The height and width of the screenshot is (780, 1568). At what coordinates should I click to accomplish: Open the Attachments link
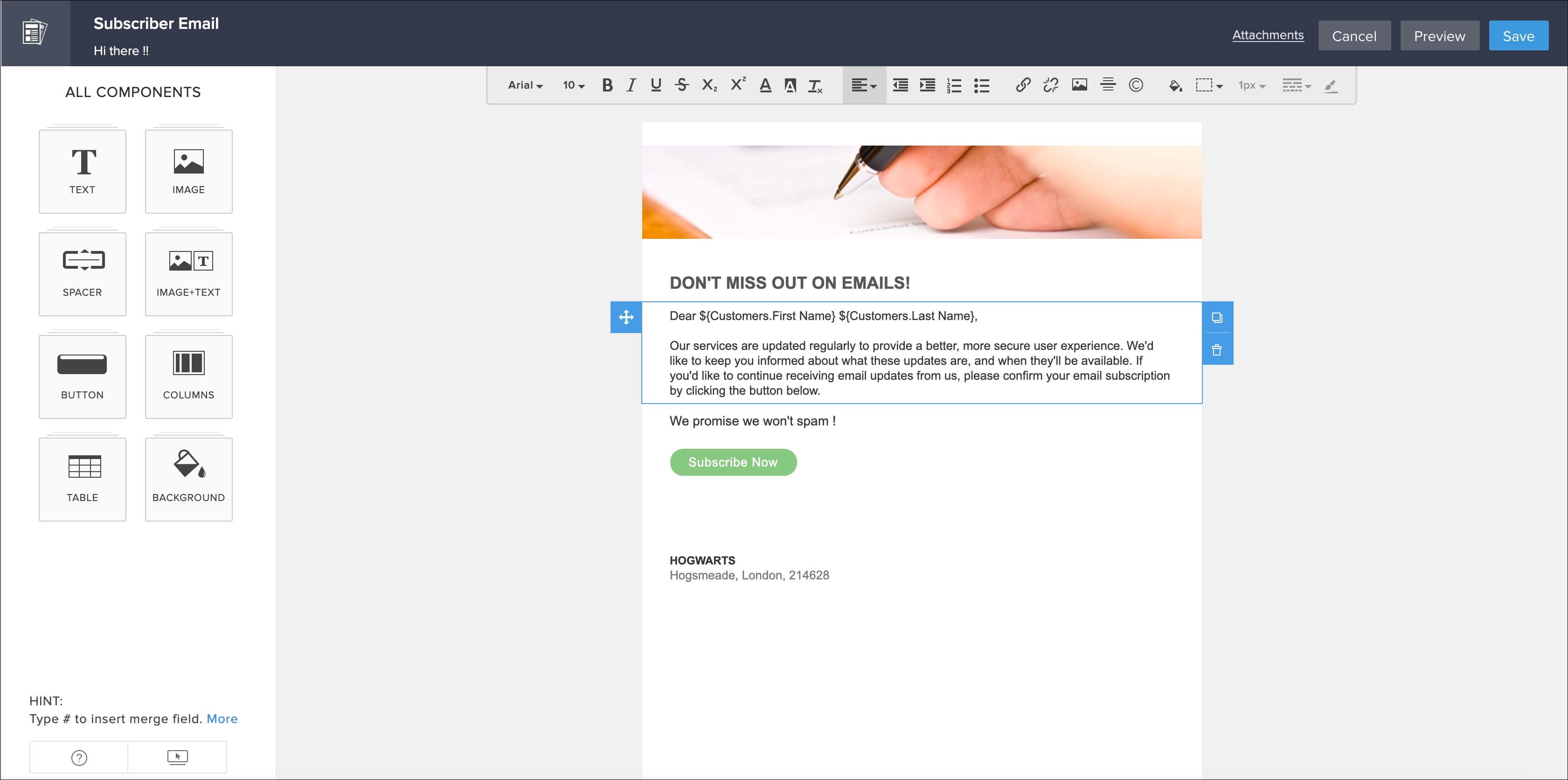click(1267, 35)
